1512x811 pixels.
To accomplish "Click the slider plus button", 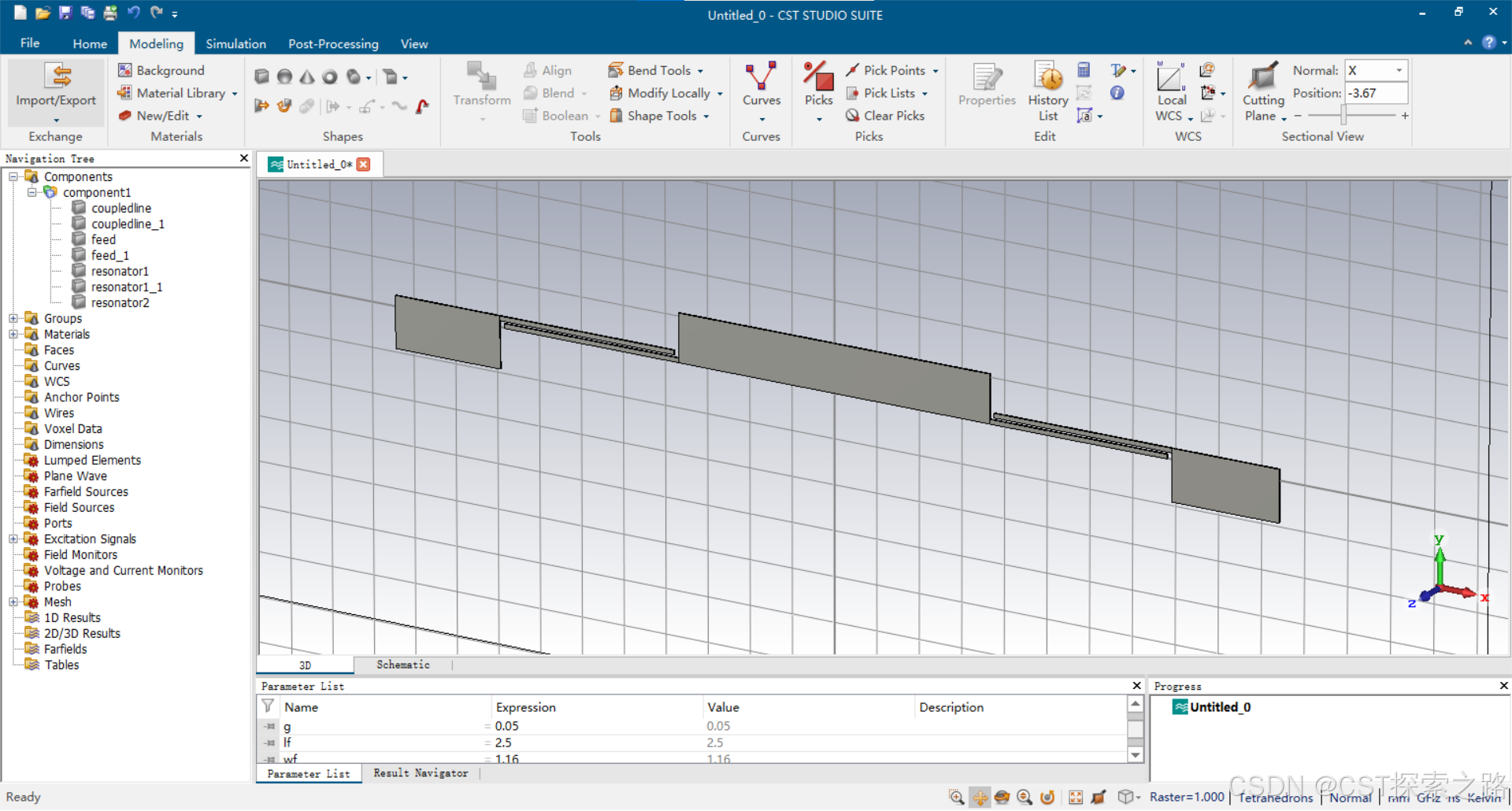I will 1405,116.
